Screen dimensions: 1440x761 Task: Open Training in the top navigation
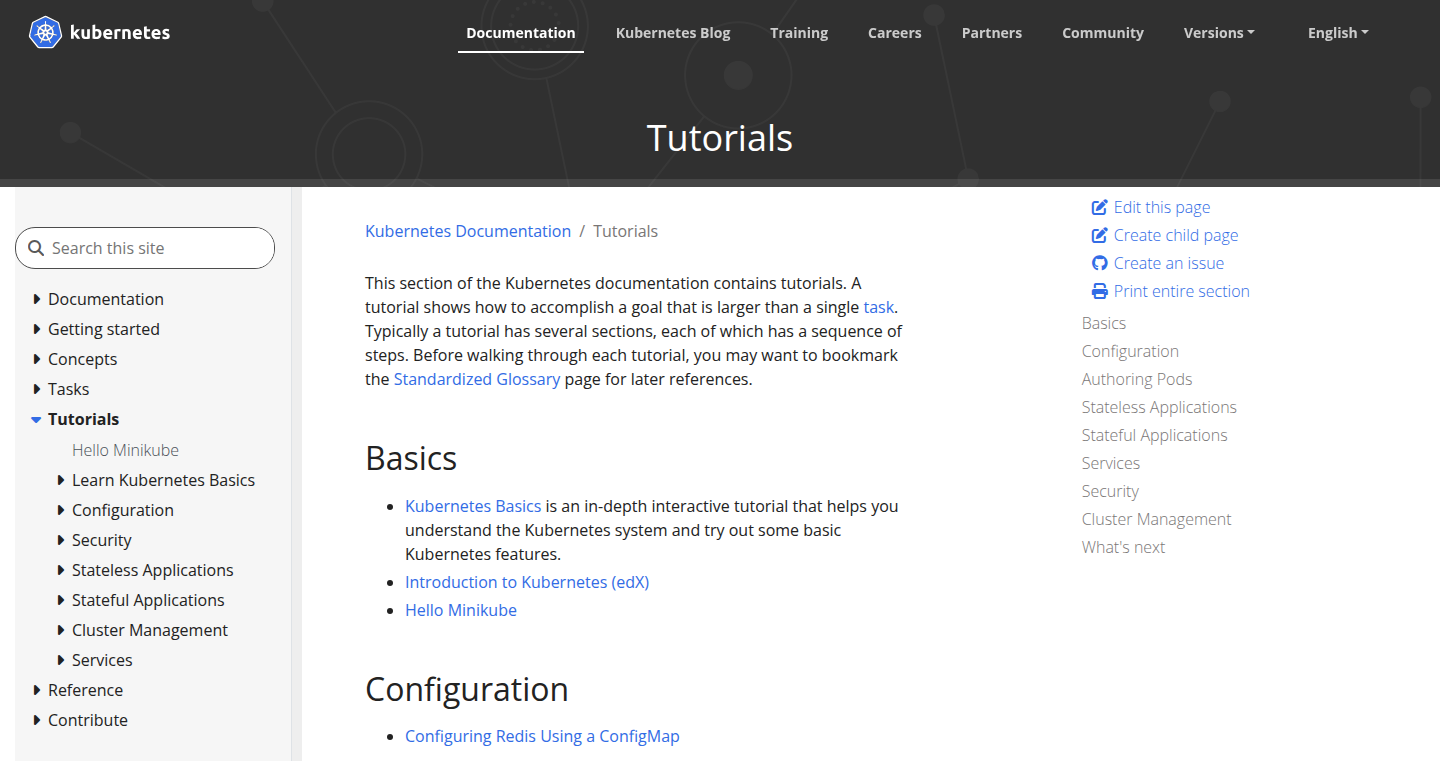pyautogui.click(x=799, y=33)
